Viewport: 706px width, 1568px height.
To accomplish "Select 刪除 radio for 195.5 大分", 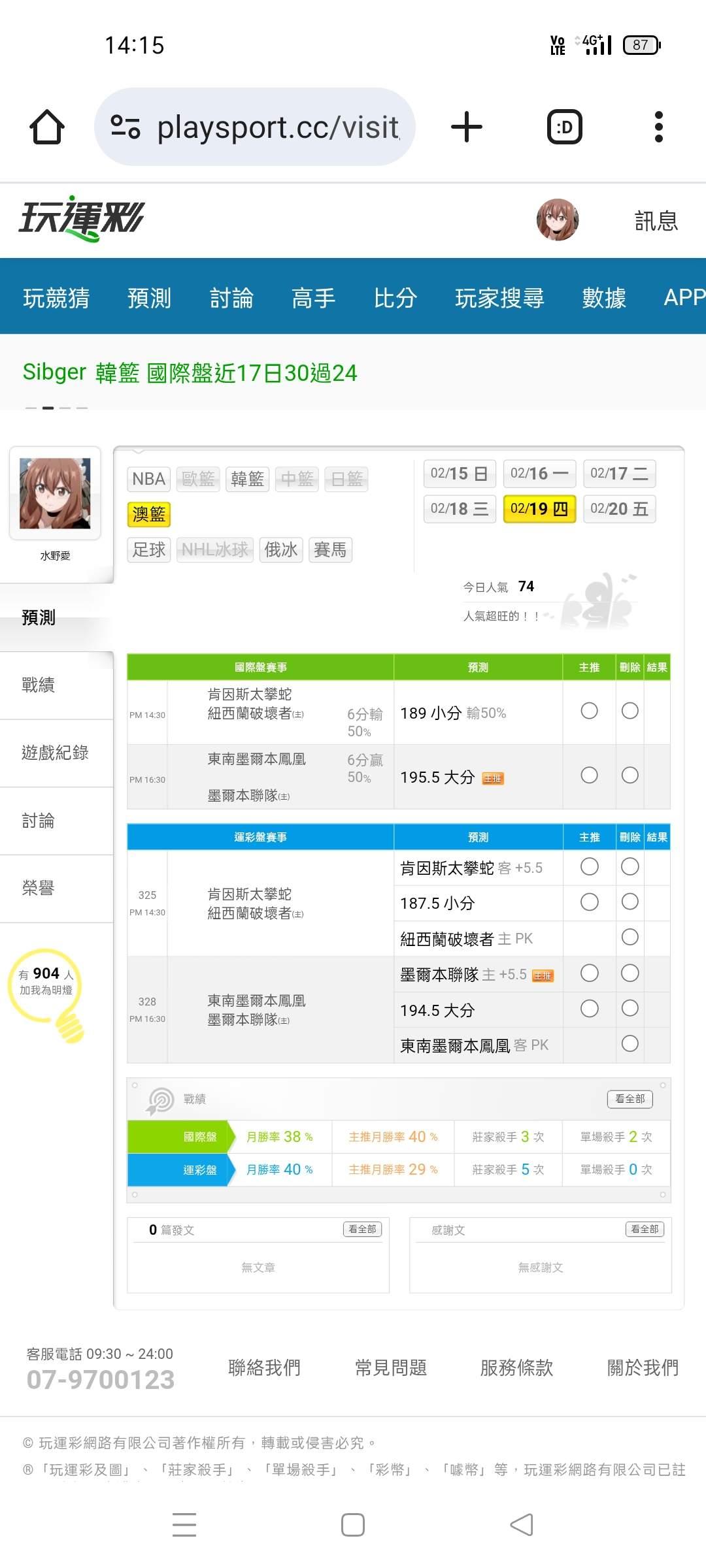I will [x=630, y=776].
